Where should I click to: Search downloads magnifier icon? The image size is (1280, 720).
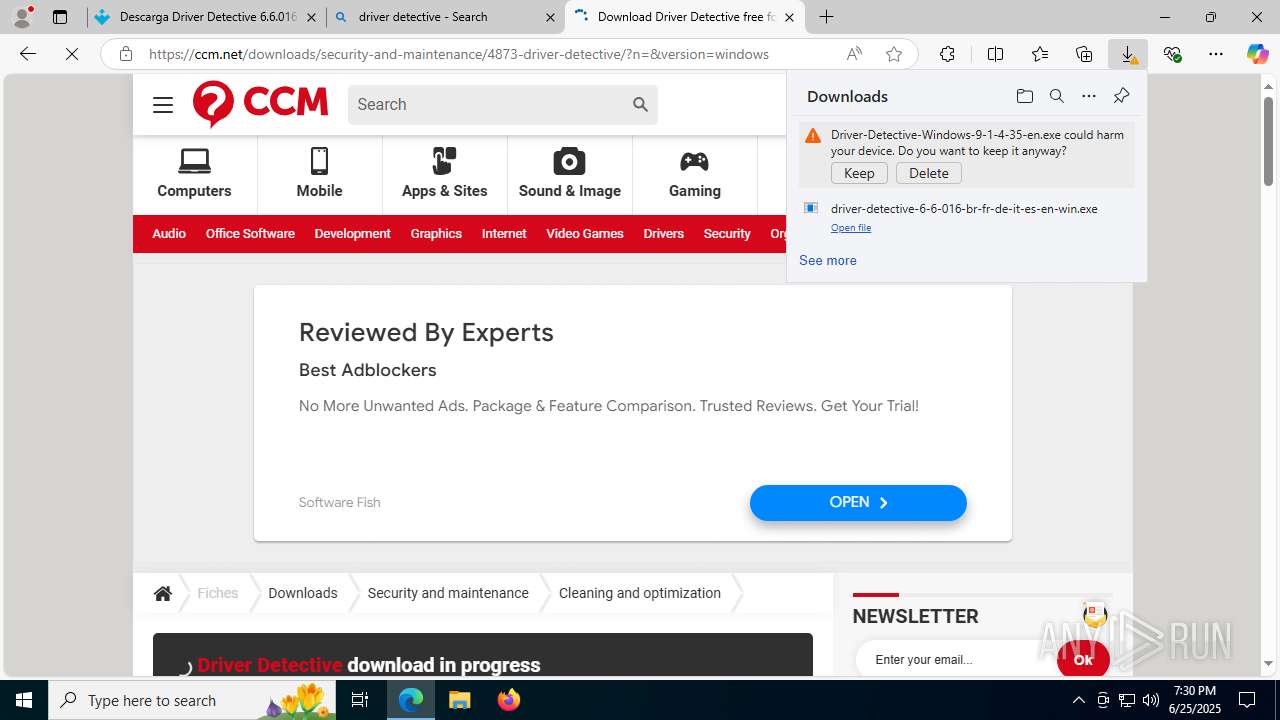click(1056, 96)
